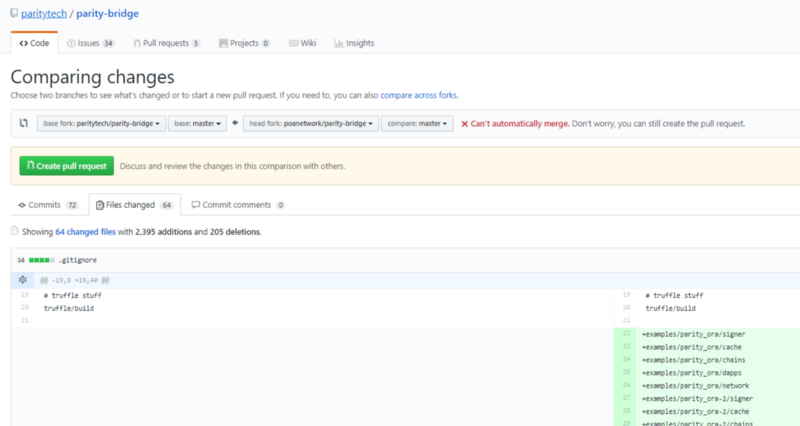Click the Wiki tab book icon
Viewport: 800px width, 426px height.
pyautogui.click(x=293, y=43)
